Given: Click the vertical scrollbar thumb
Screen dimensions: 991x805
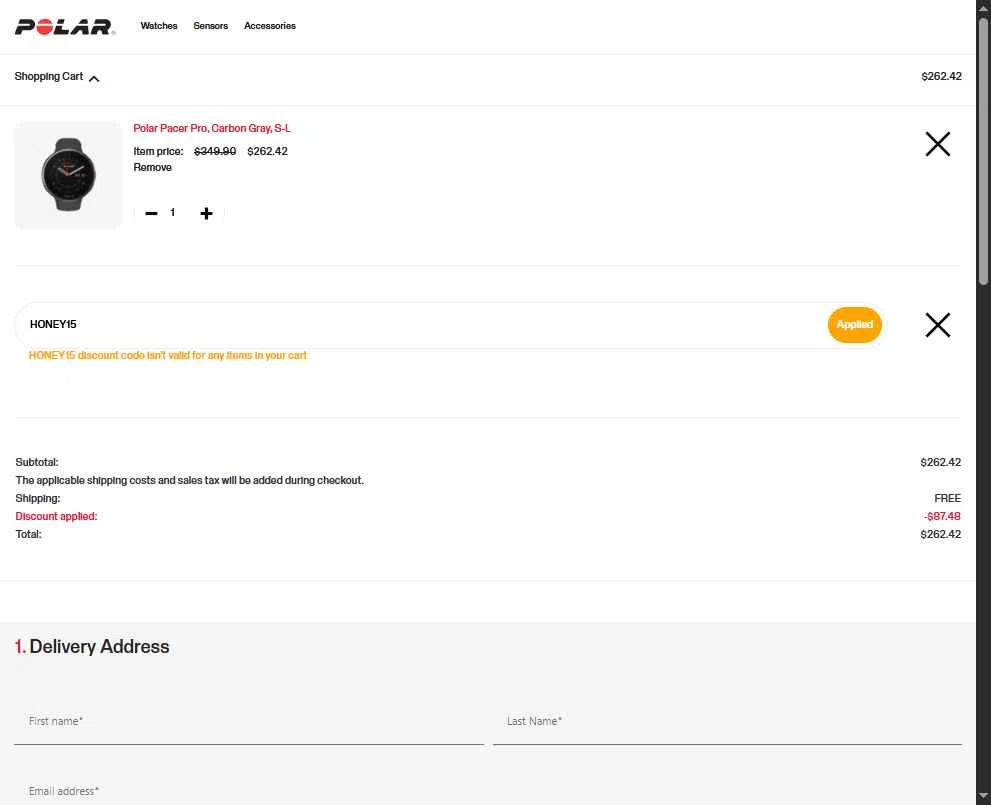Looking at the screenshot, I should [x=983, y=152].
